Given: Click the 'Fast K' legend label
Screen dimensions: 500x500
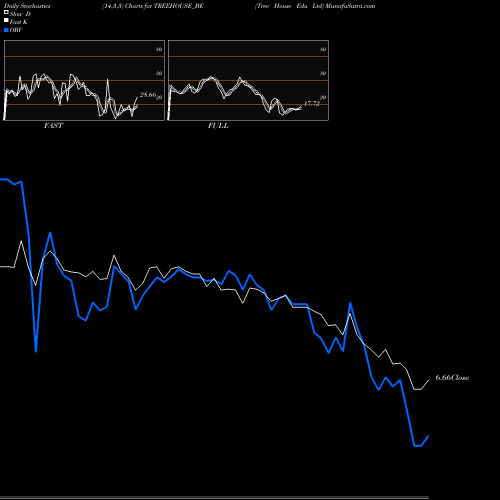Looking at the screenshot, I should pos(19,22).
